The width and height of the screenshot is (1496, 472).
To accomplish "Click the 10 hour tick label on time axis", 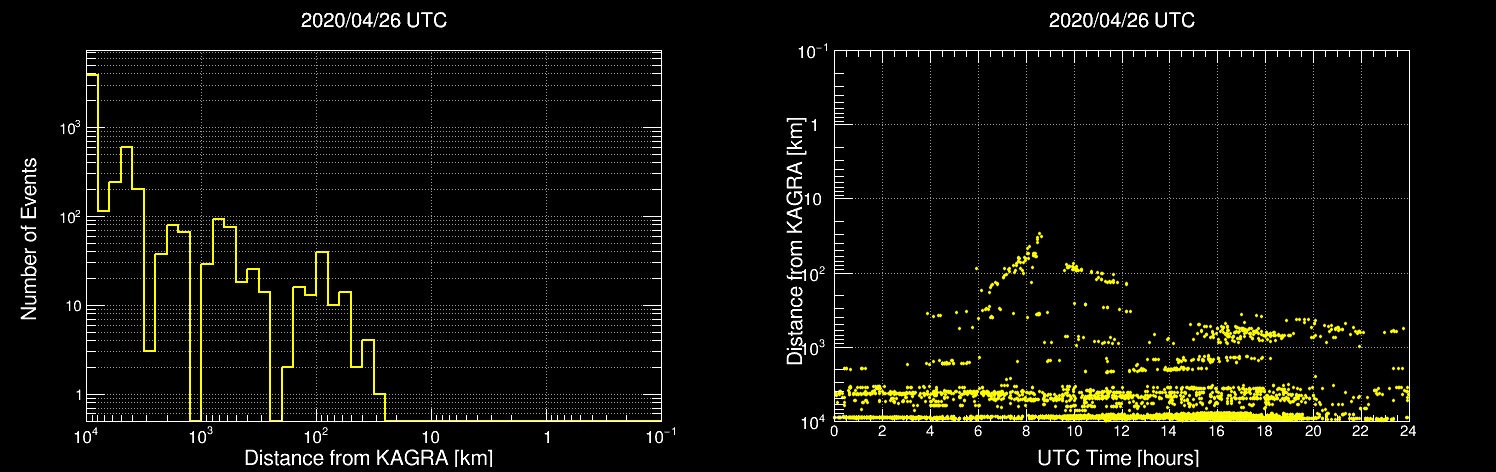I will point(1074,431).
